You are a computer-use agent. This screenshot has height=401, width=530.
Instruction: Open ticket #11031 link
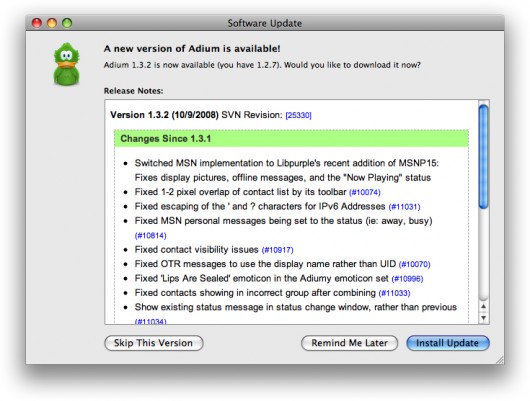[404, 207]
